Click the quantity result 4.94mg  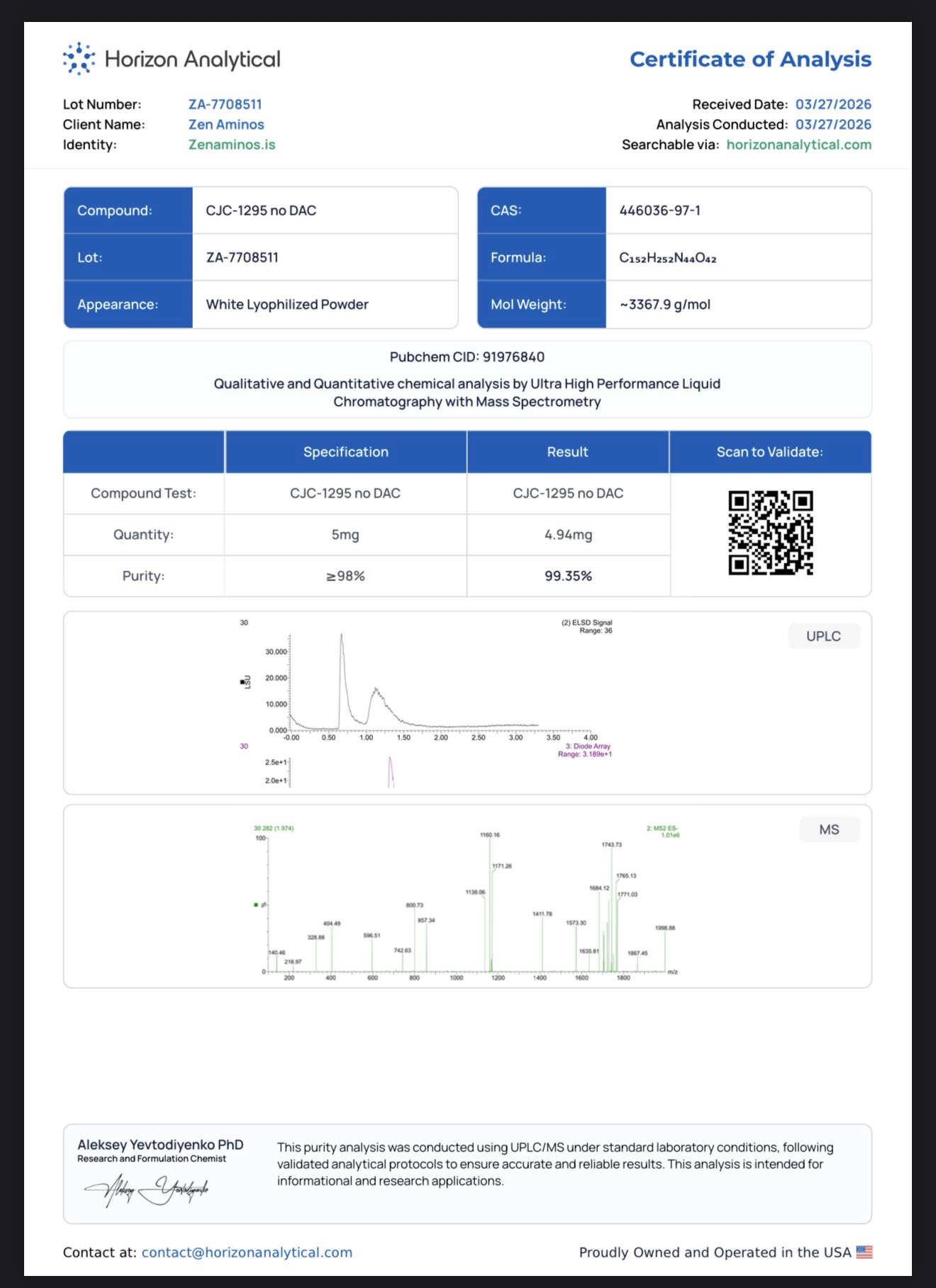[x=568, y=534]
